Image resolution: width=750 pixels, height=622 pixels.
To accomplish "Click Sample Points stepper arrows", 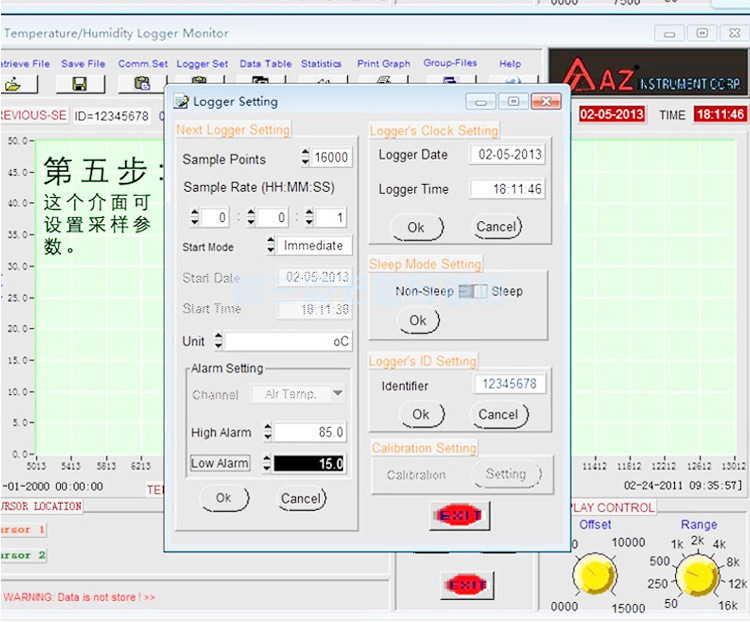I will (x=305, y=158).
